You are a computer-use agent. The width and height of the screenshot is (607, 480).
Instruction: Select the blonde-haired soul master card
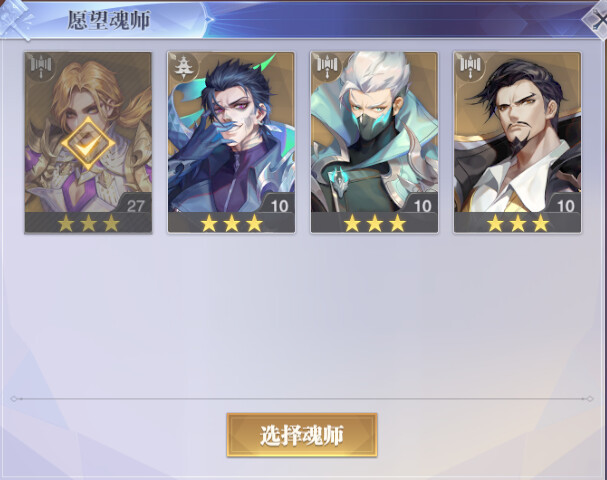click(88, 143)
